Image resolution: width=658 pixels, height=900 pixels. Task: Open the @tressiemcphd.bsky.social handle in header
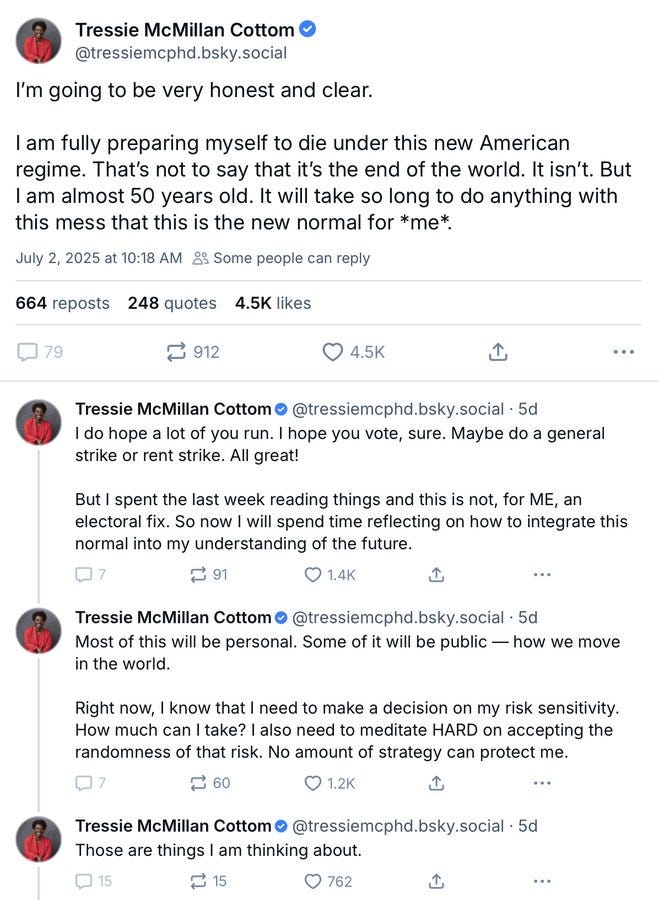tap(181, 53)
